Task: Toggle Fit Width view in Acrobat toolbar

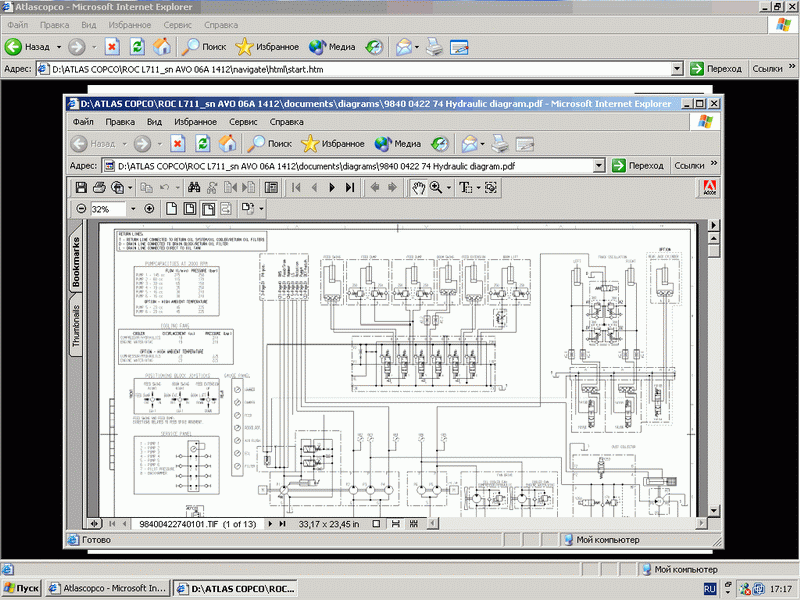Action: pyautogui.click(x=209, y=209)
